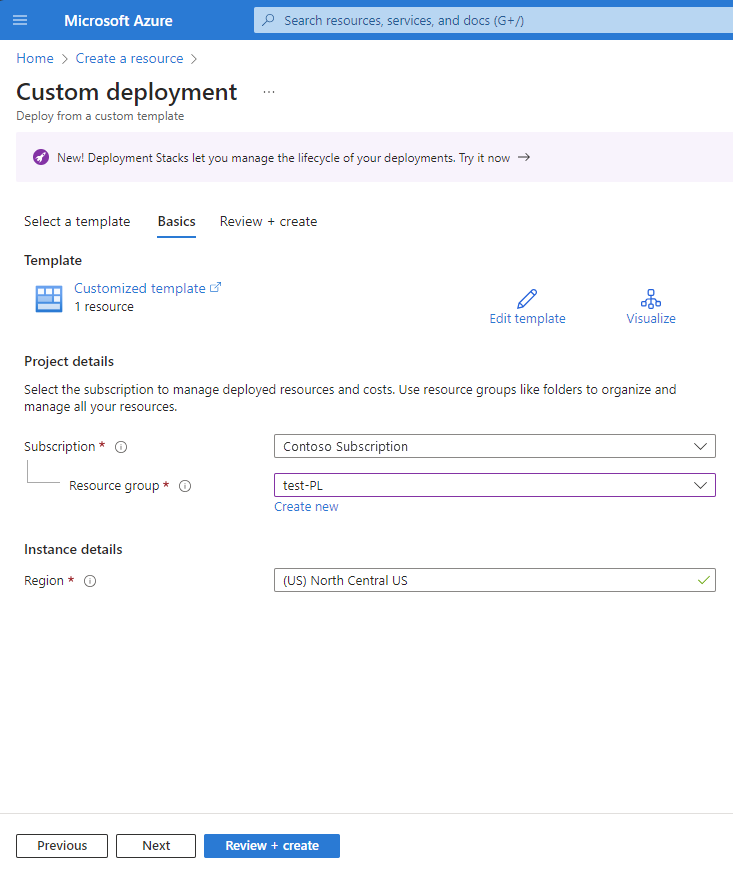This screenshot has height=876, width=733.
Task: Follow the Try it now link
Action: (486, 157)
